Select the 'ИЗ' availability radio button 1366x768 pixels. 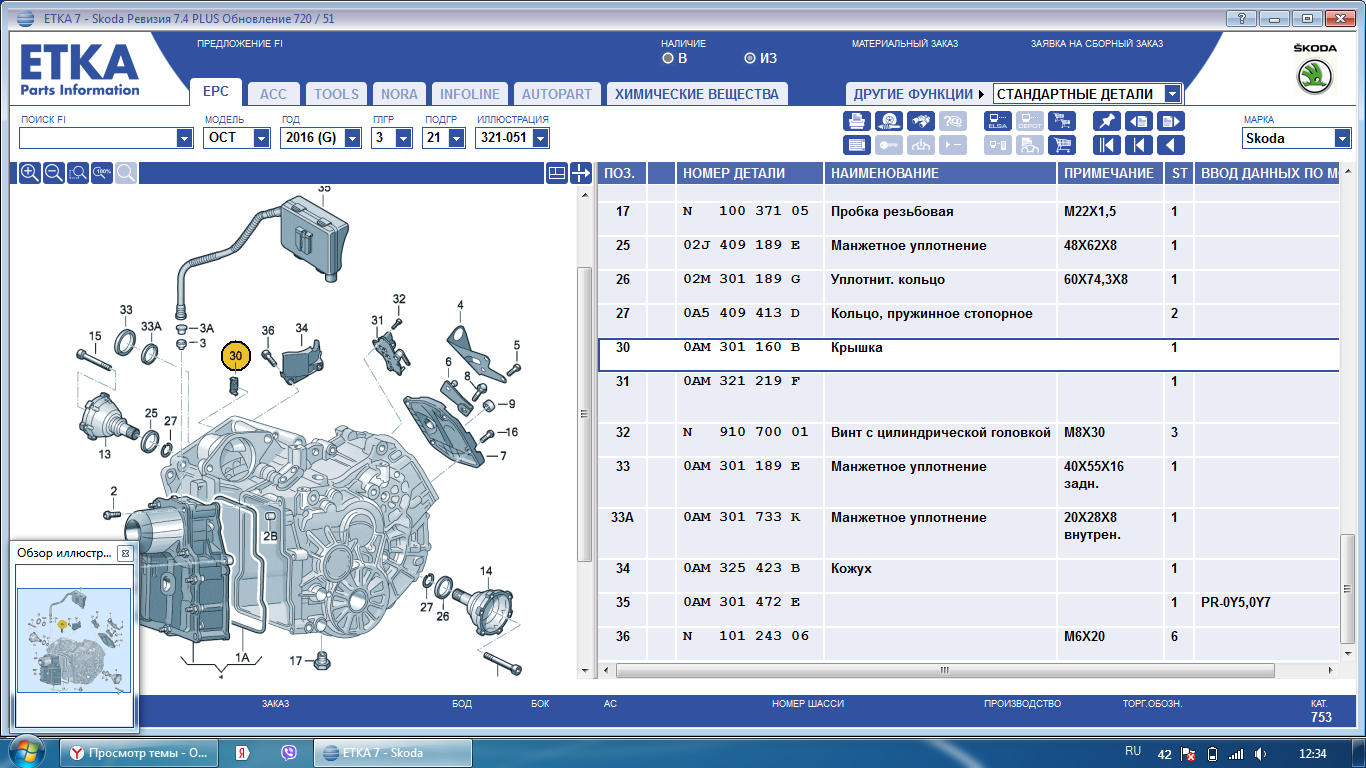click(x=750, y=58)
